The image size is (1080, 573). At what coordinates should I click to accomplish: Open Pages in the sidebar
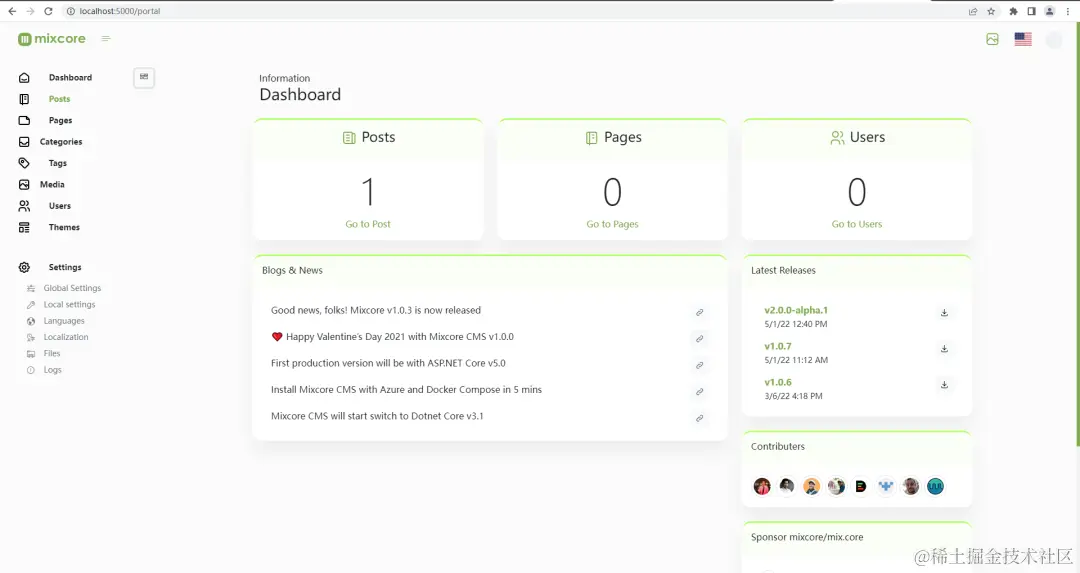61,121
